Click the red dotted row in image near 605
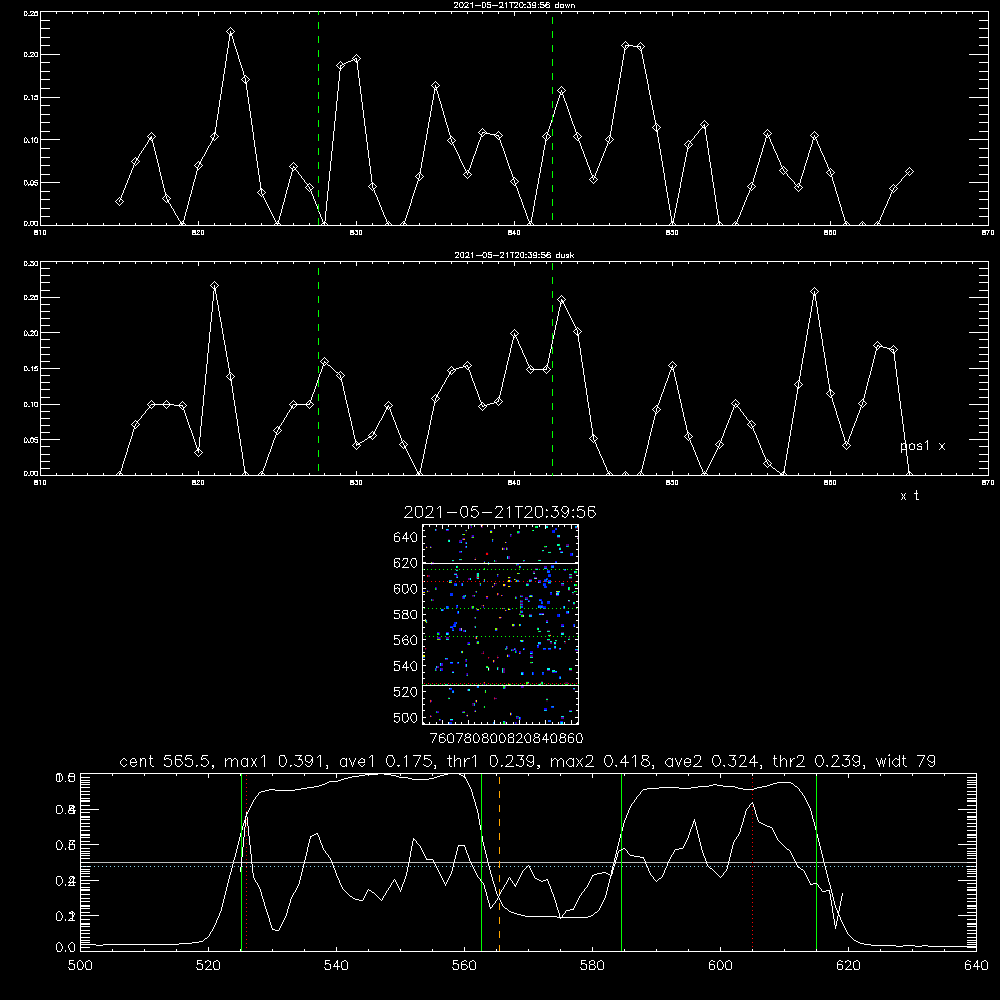The image size is (1000, 1000). pyautogui.click(x=500, y=582)
